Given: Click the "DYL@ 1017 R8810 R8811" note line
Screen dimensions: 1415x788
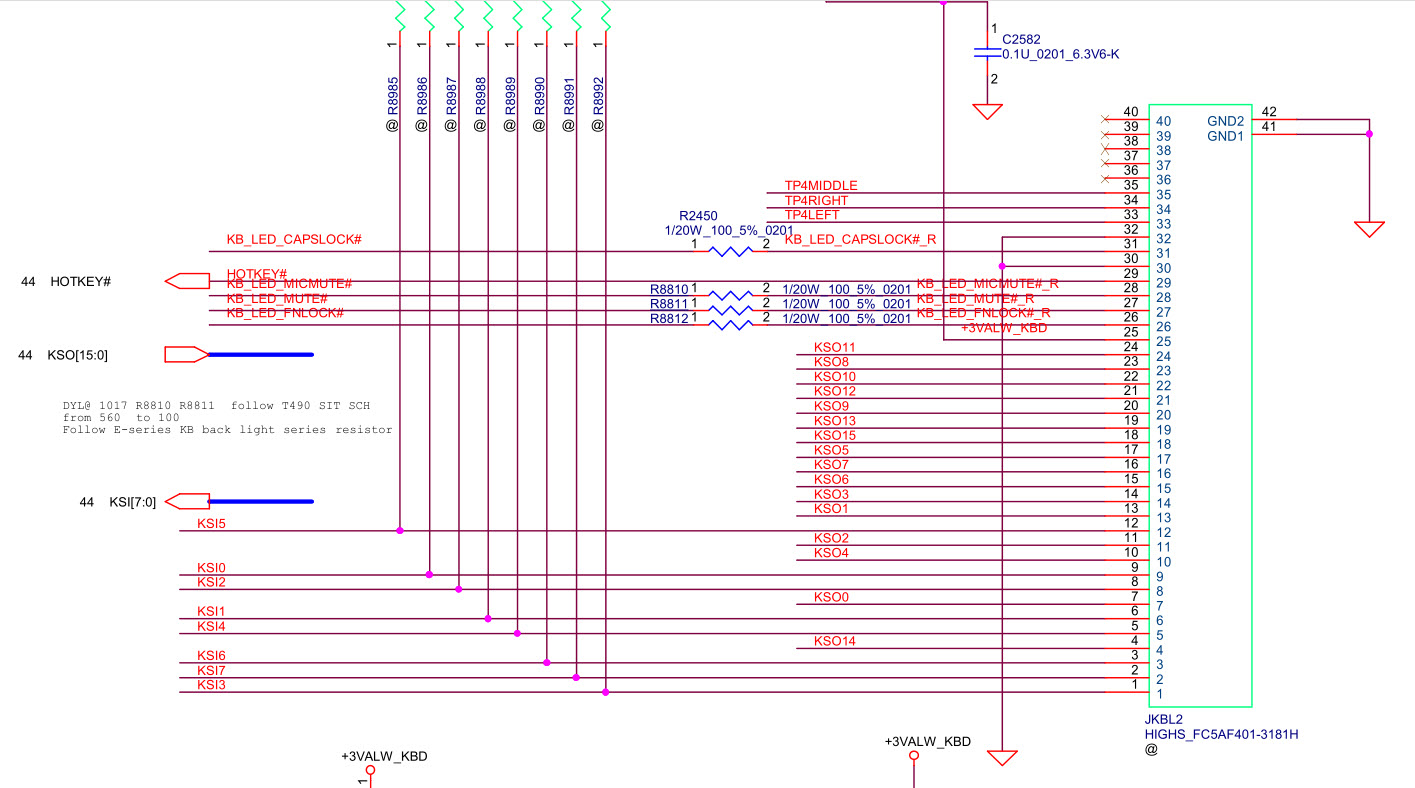Looking at the screenshot, I should (216, 406).
